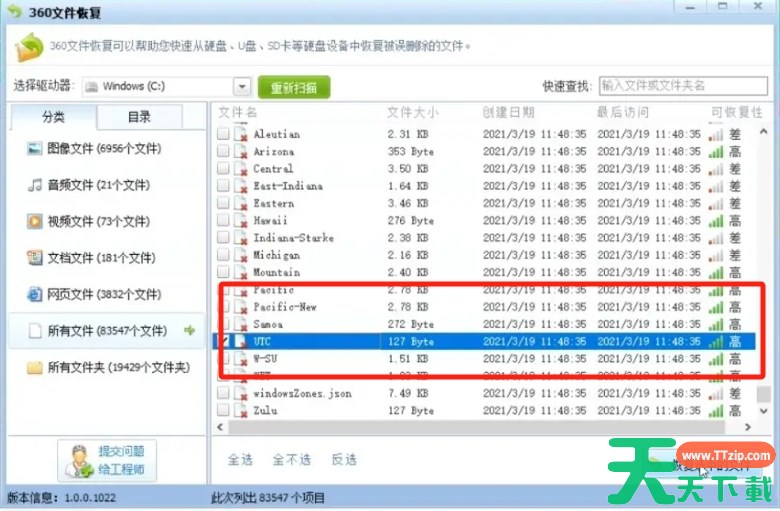Click the image files category icon

[x=34, y=148]
